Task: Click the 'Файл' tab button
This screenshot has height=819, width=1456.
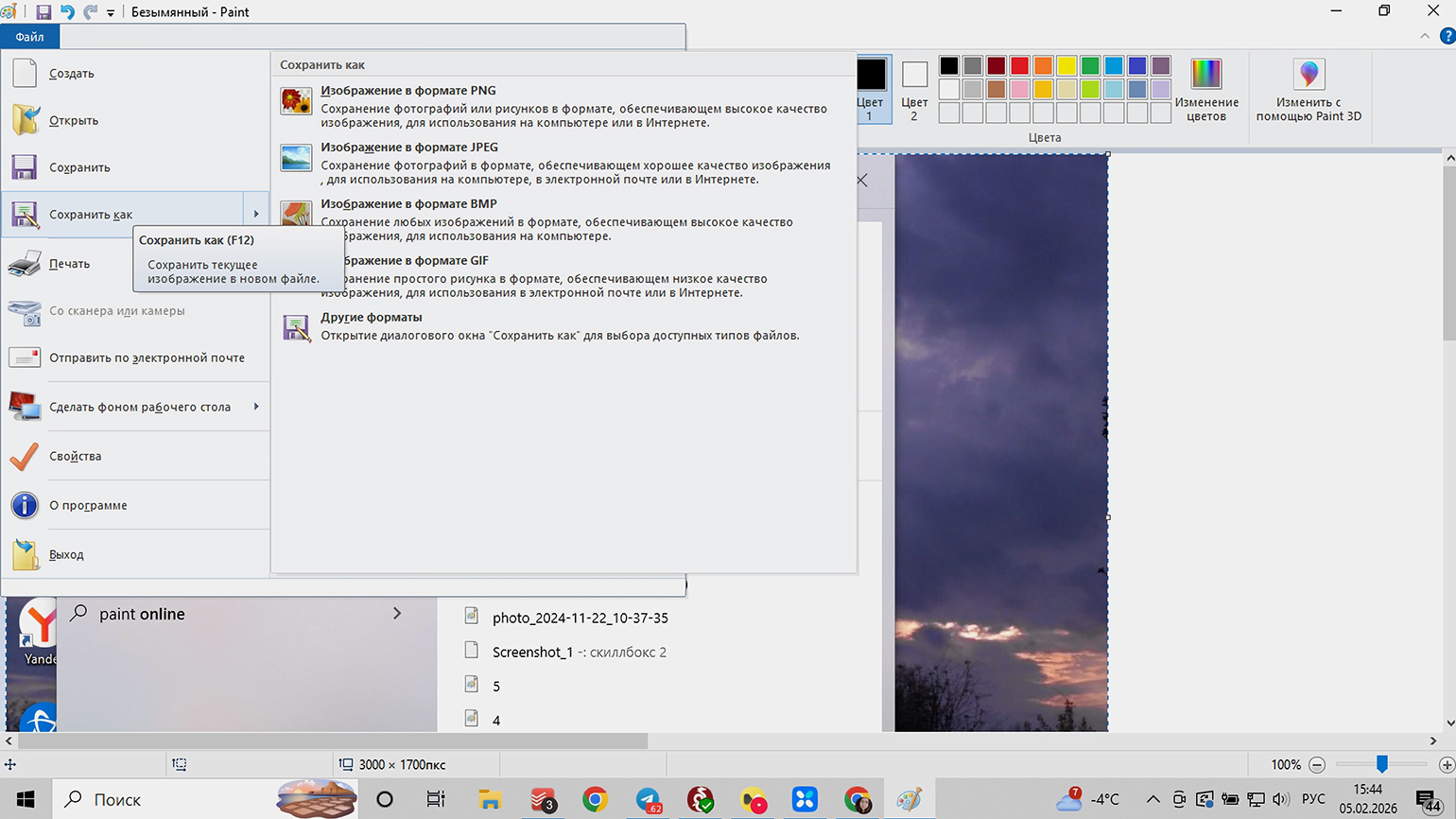Action: [29, 37]
